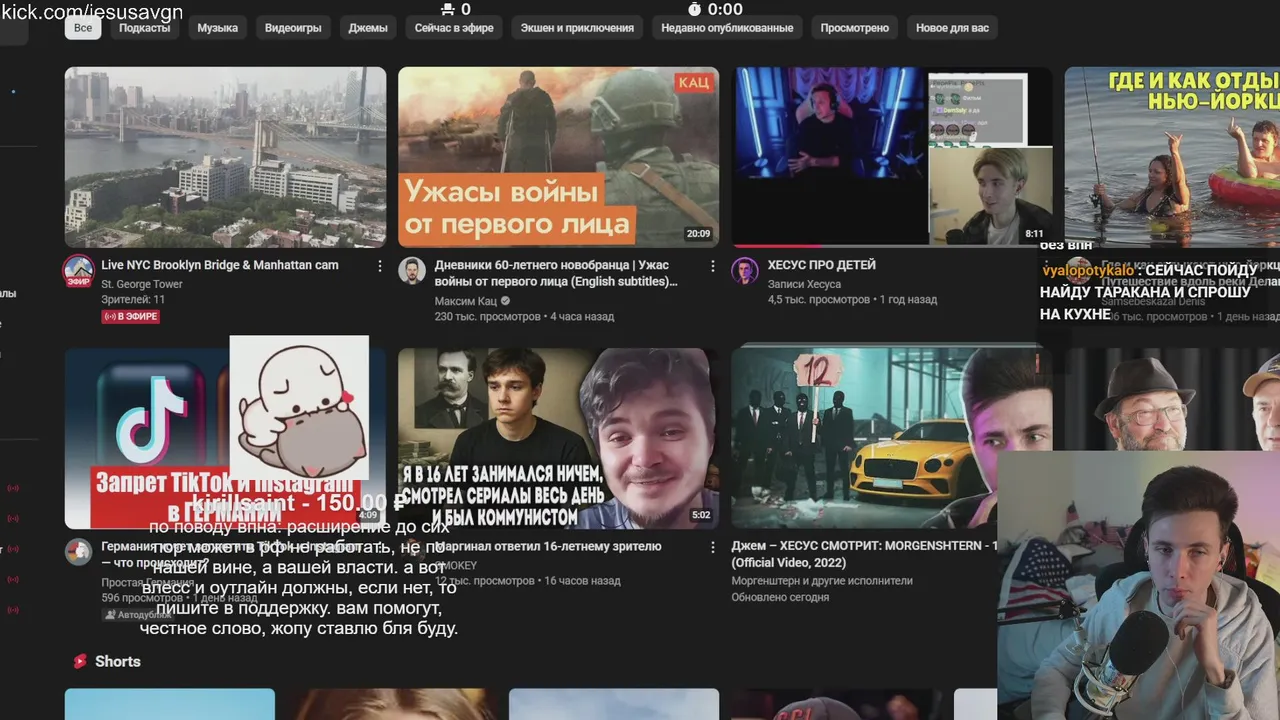Open Простая Германия channel avatar
Viewport: 1280px width, 720px height.
point(78,551)
